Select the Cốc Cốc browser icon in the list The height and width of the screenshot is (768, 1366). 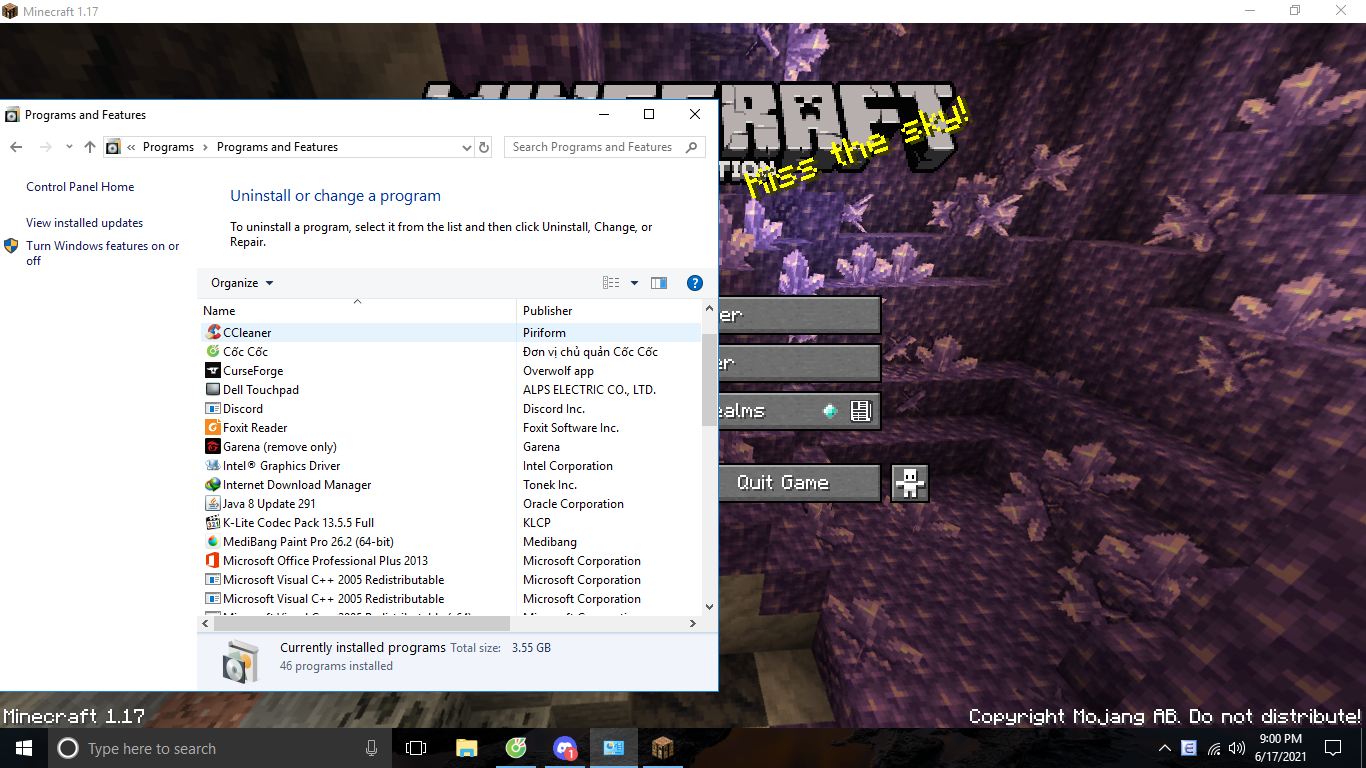pos(213,351)
